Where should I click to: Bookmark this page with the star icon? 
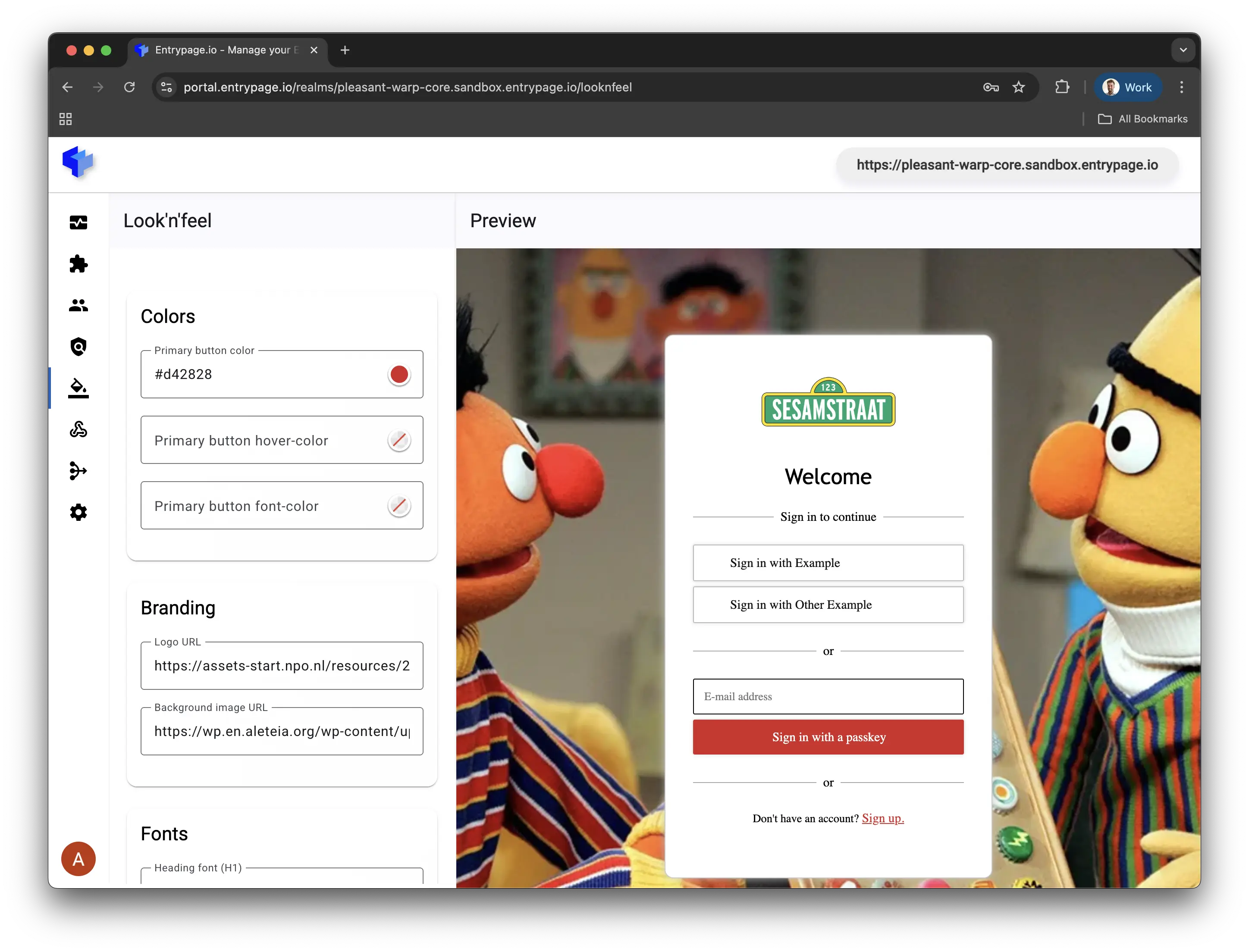[x=1018, y=87]
